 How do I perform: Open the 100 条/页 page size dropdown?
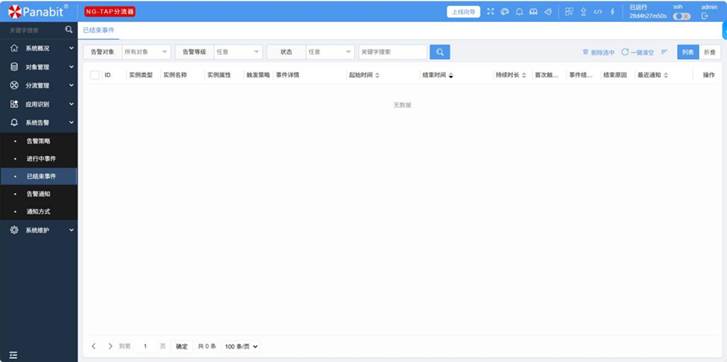241,346
